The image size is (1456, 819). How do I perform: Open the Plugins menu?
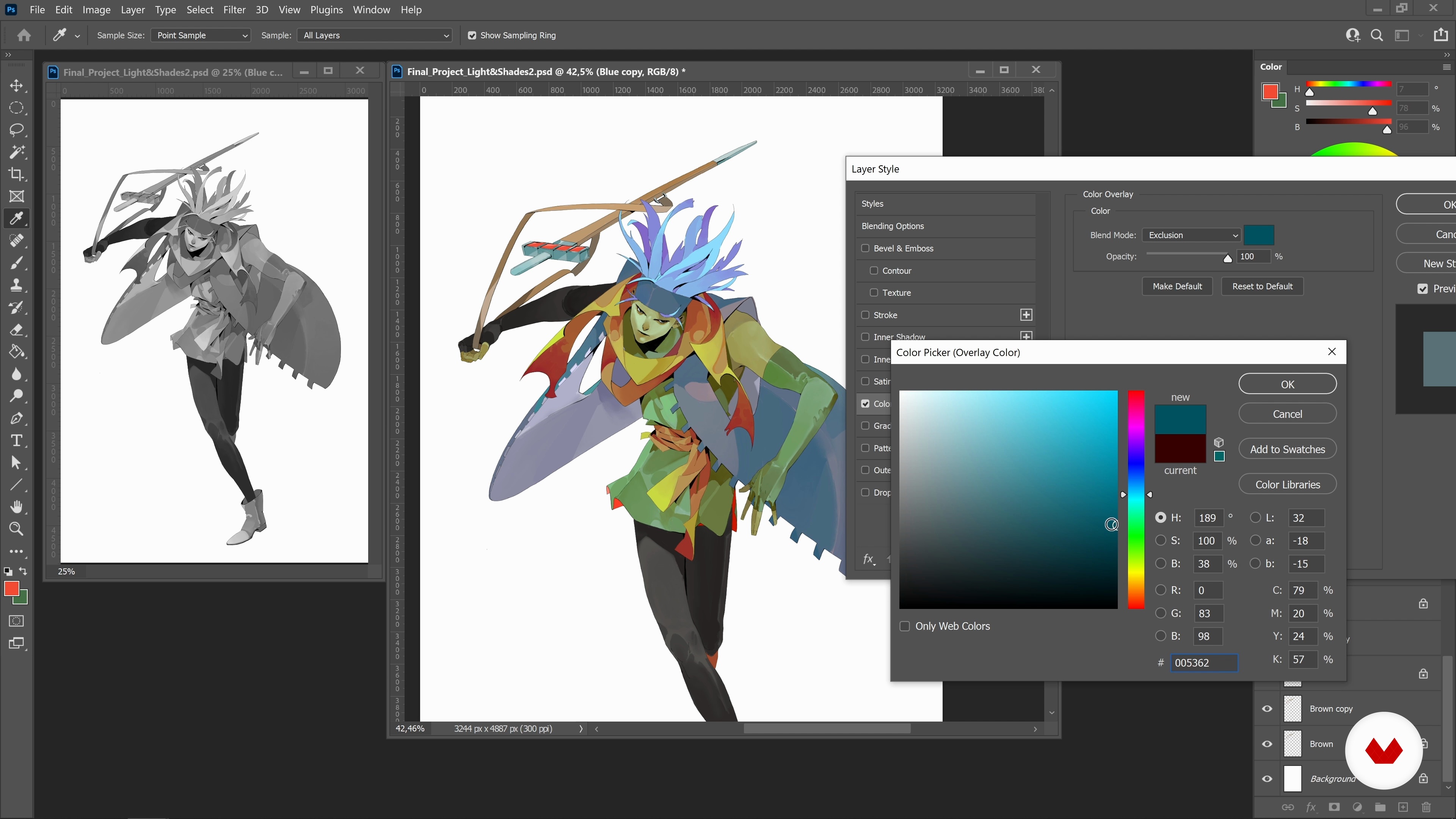[x=326, y=9]
